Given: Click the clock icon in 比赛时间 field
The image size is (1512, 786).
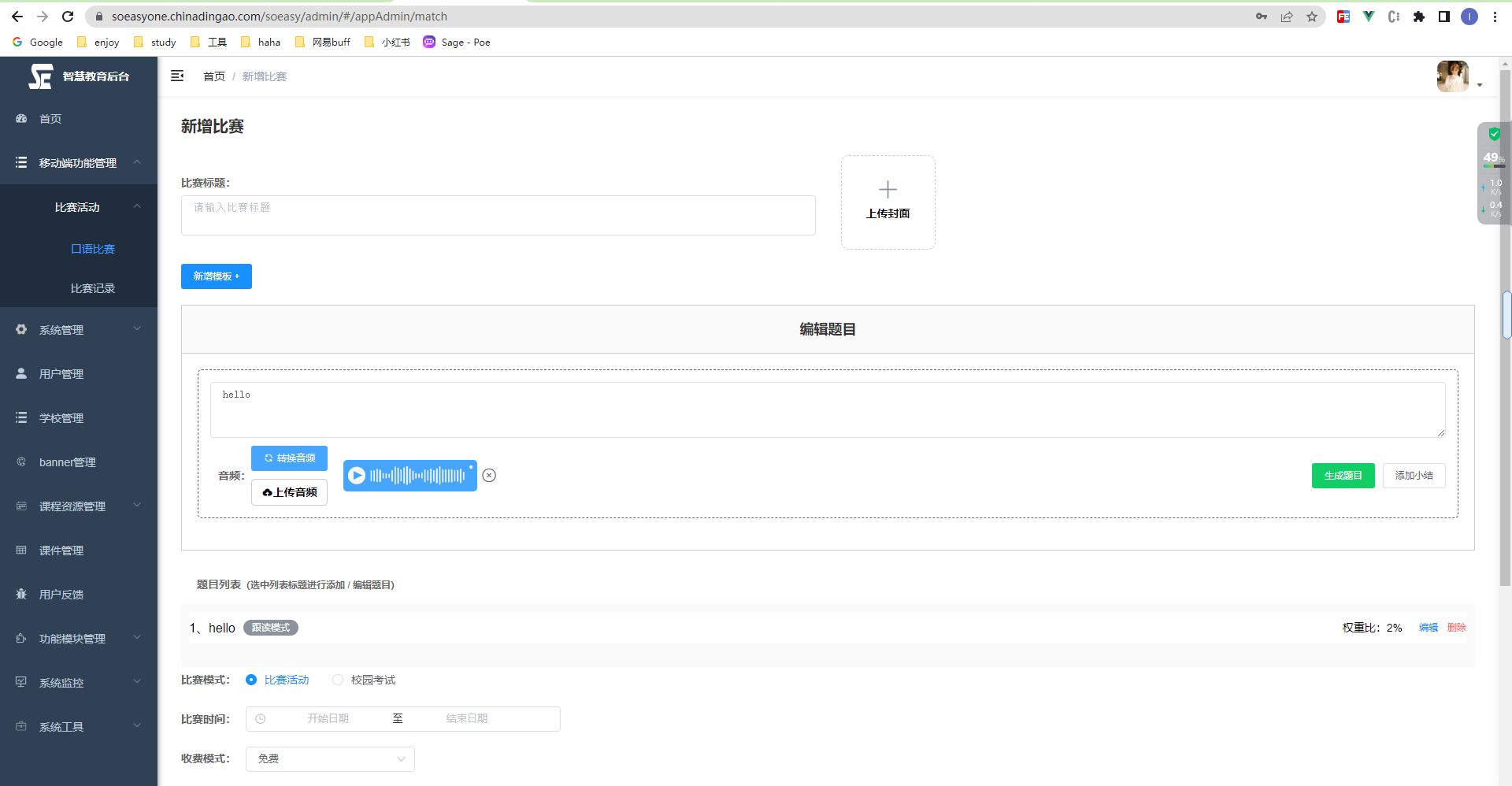Looking at the screenshot, I should pos(261,719).
